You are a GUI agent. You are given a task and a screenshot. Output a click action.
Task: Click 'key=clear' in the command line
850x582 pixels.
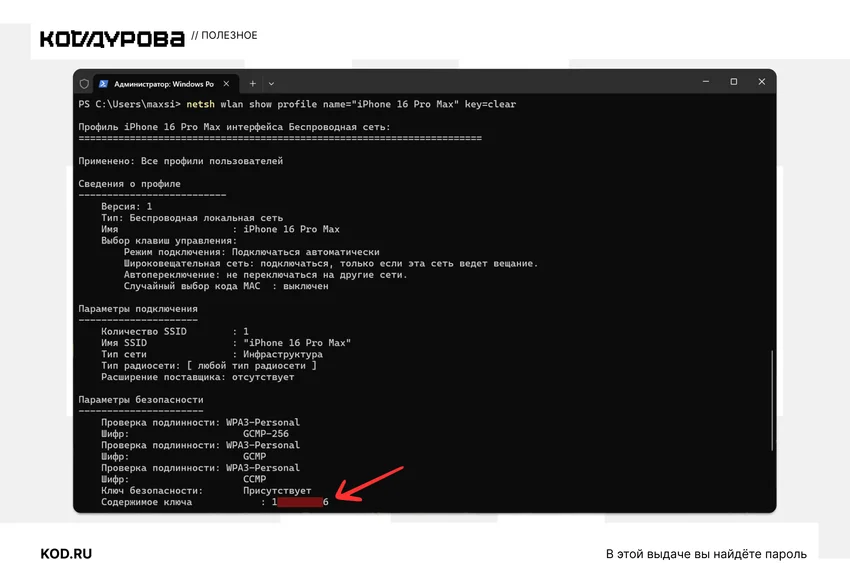point(490,104)
